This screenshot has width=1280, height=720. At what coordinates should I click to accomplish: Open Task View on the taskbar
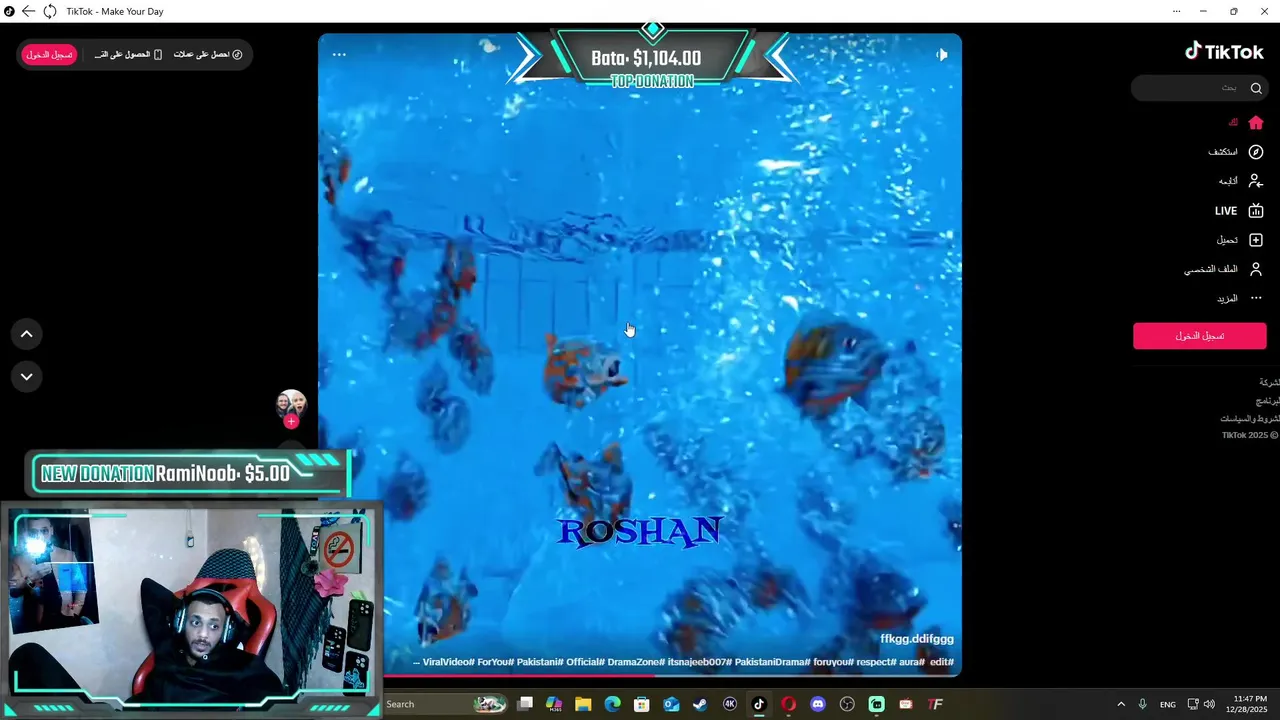[525, 704]
